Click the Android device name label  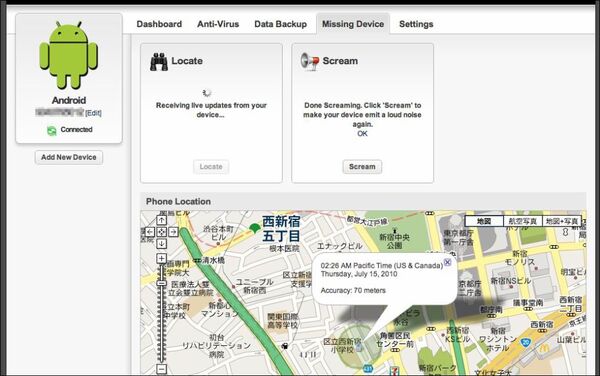69,101
